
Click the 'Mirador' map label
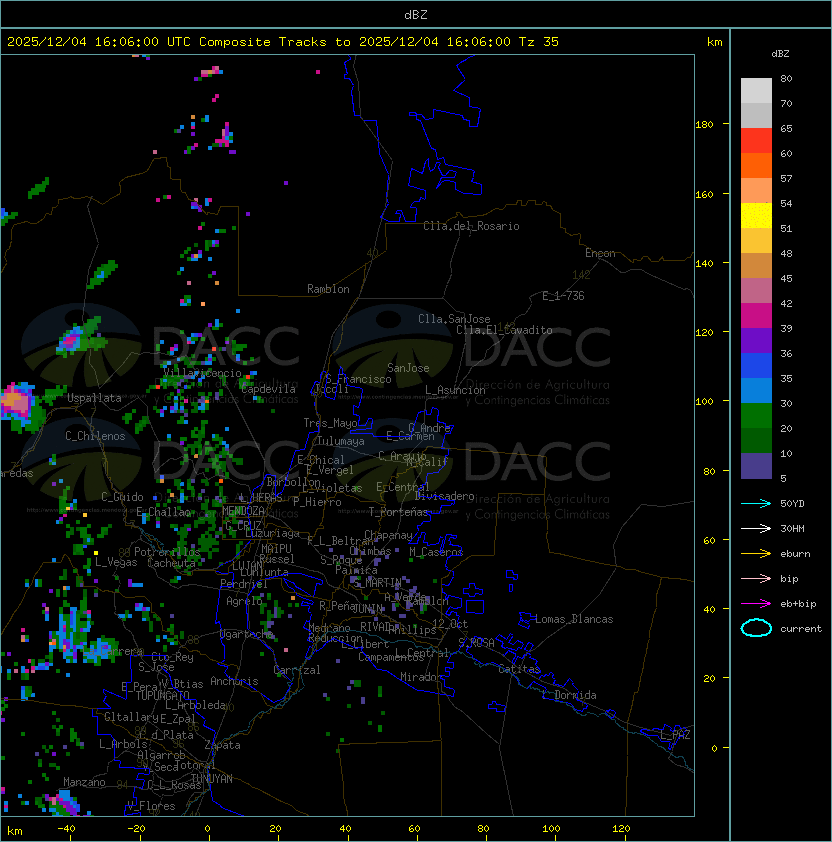coord(421,677)
